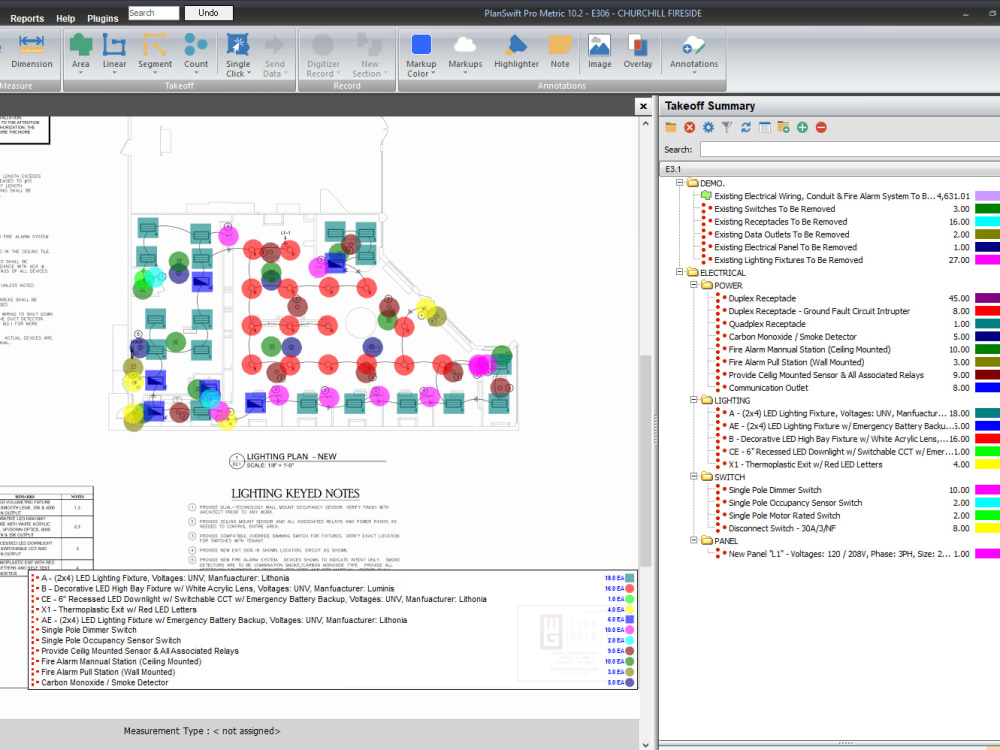Open the Plugins menu
The height and width of the screenshot is (750, 1000).
[x=103, y=18]
